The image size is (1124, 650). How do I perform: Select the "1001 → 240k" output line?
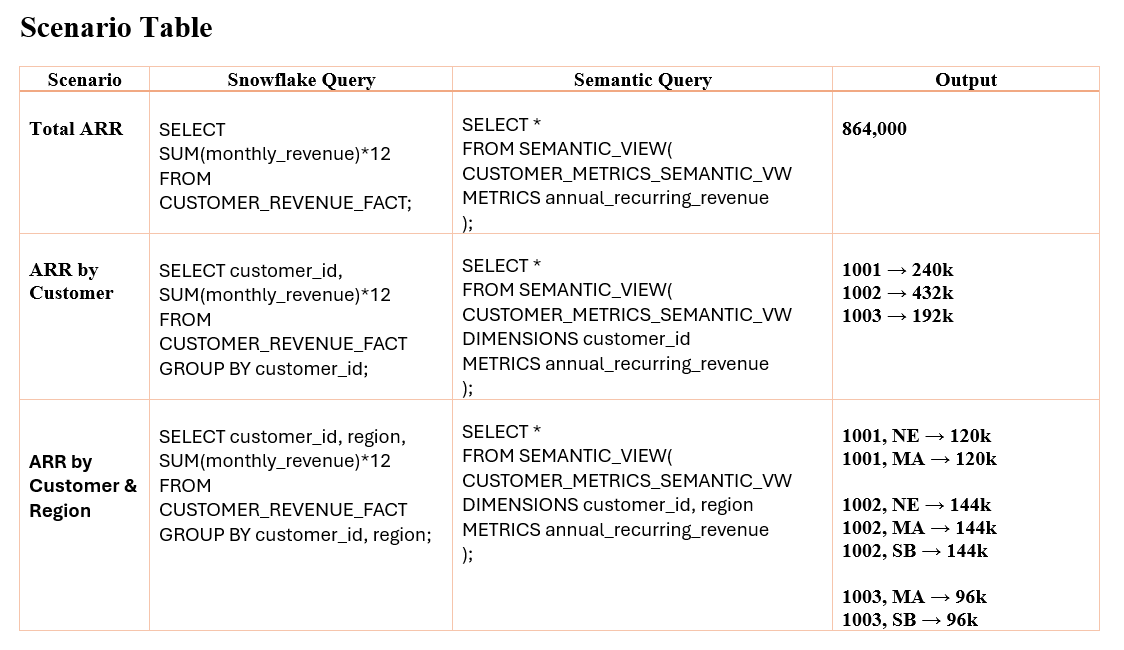(897, 270)
